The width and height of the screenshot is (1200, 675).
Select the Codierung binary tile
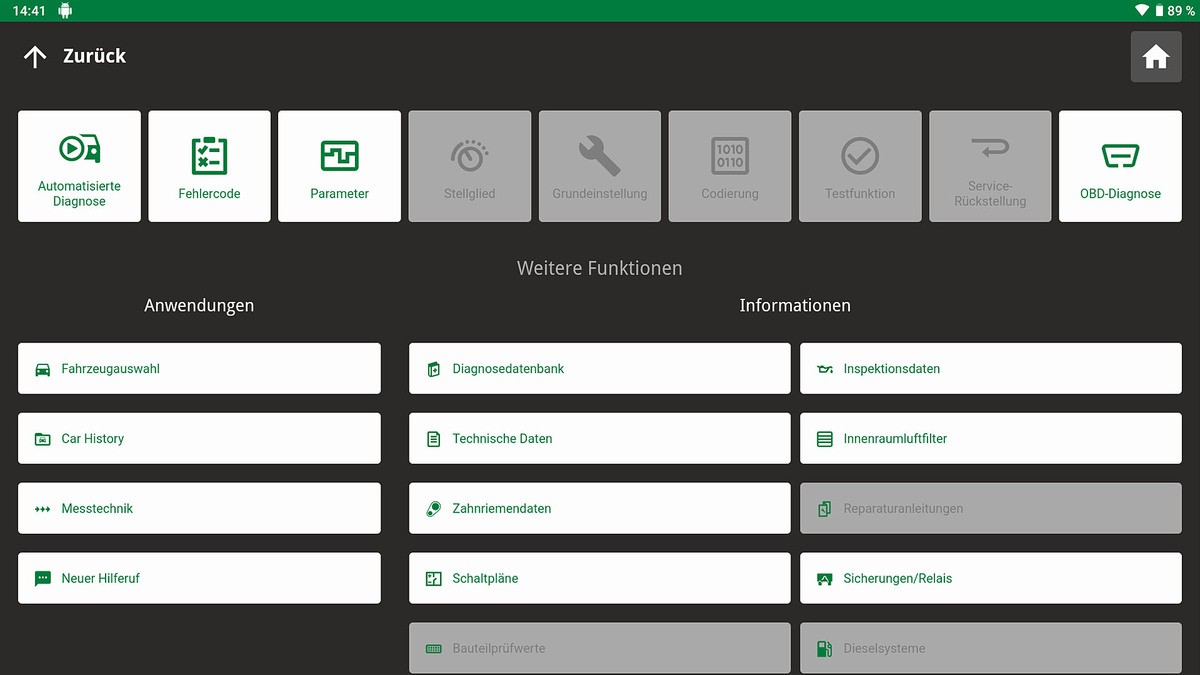click(x=730, y=166)
